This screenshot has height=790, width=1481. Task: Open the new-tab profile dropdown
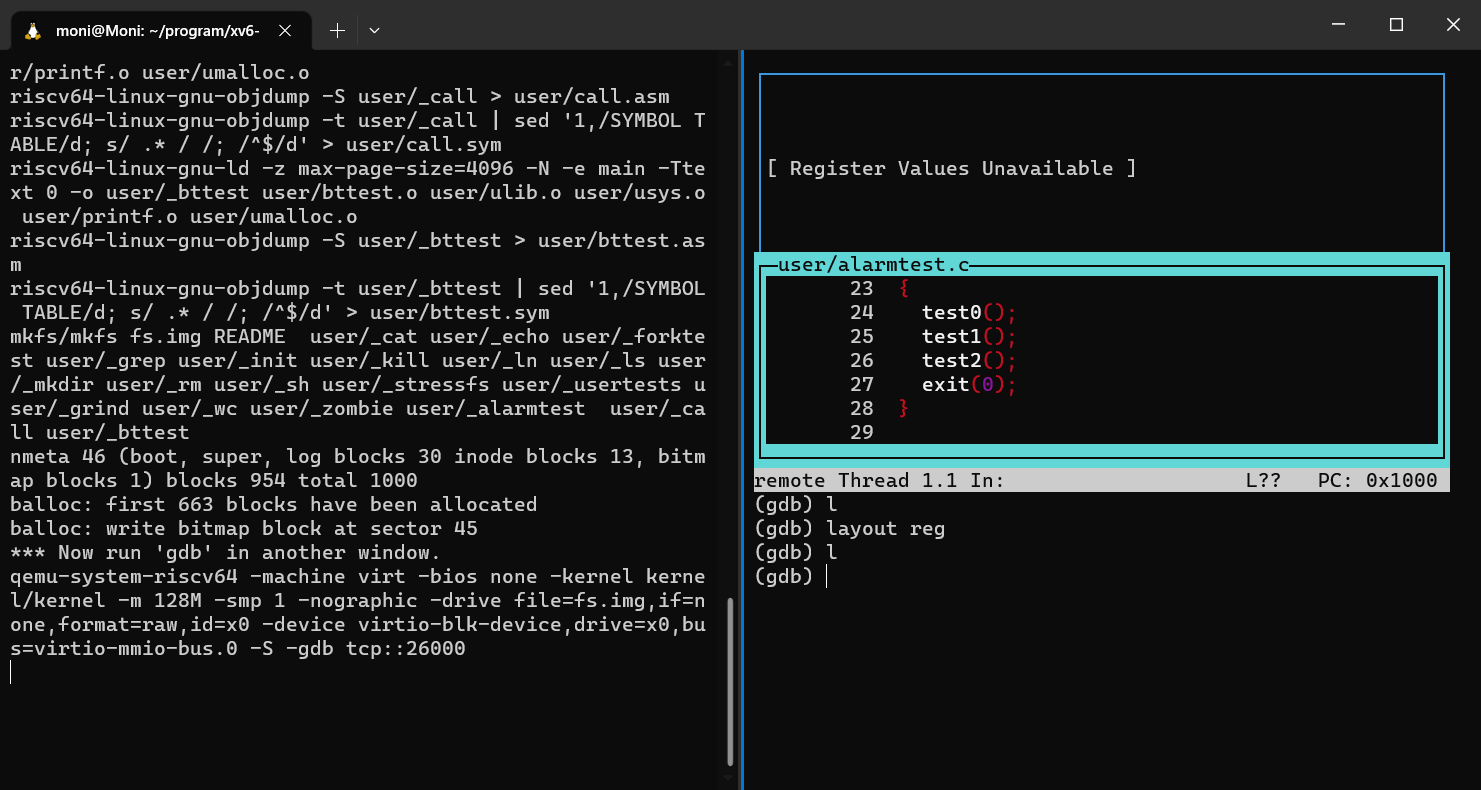pyautogui.click(x=374, y=31)
